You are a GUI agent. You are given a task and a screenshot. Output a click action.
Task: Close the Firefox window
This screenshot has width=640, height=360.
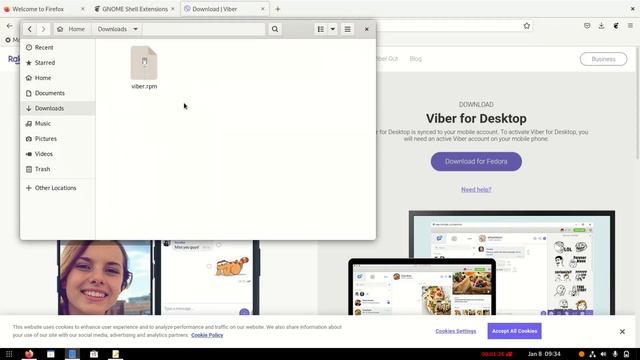(633, 9)
